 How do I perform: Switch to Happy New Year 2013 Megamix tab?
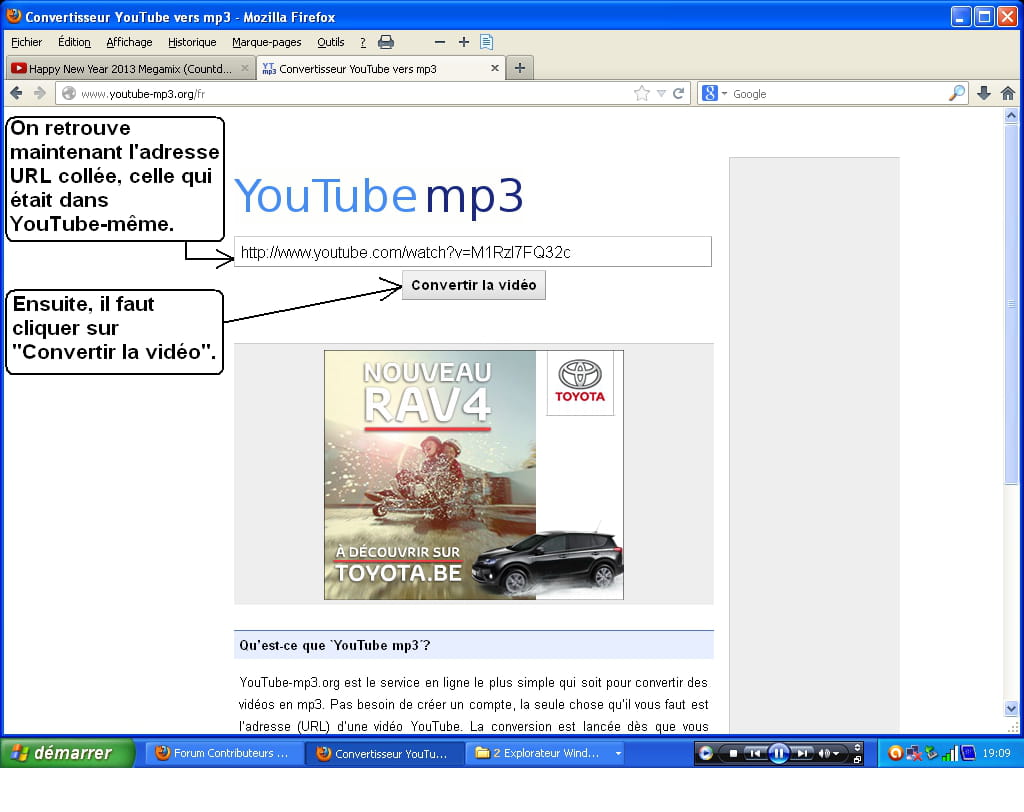130,69
